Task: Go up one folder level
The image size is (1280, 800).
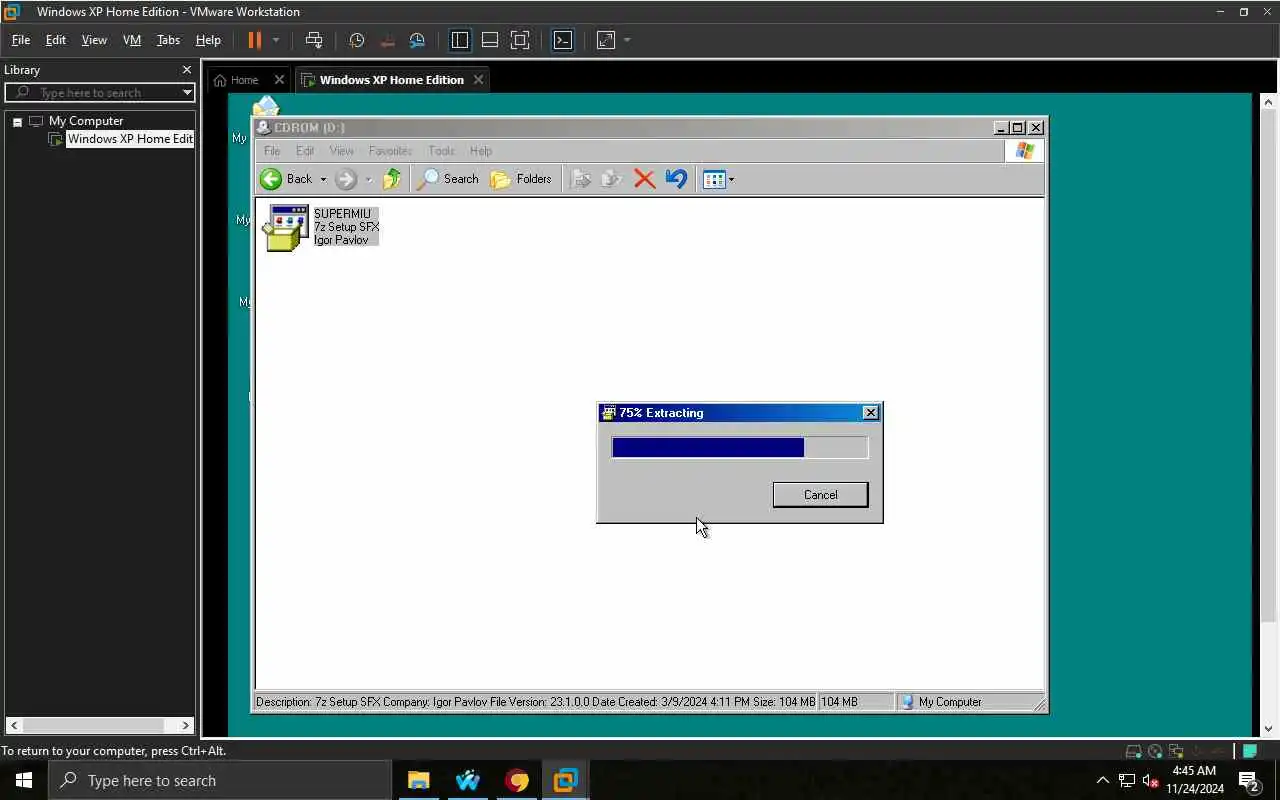Action: [392, 179]
